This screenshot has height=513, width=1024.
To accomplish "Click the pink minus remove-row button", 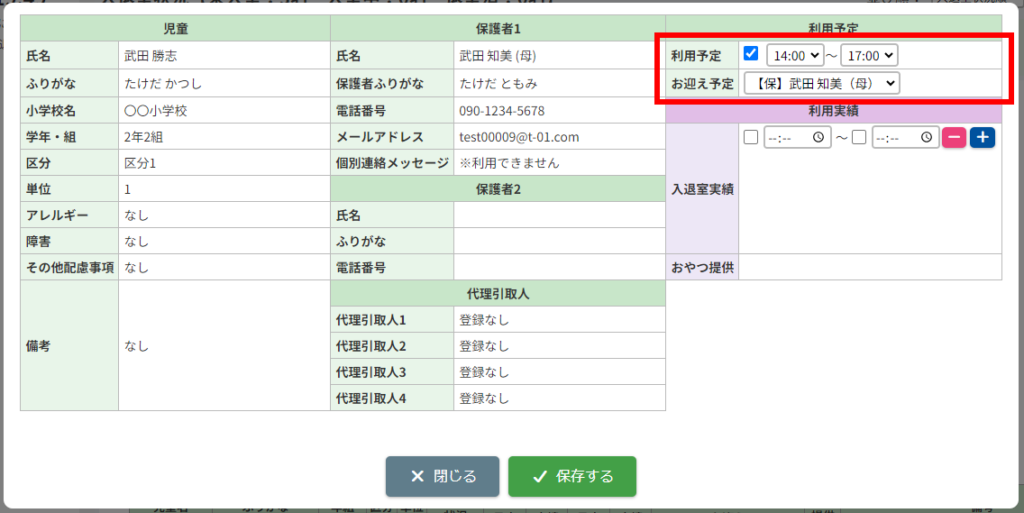I will (953, 138).
